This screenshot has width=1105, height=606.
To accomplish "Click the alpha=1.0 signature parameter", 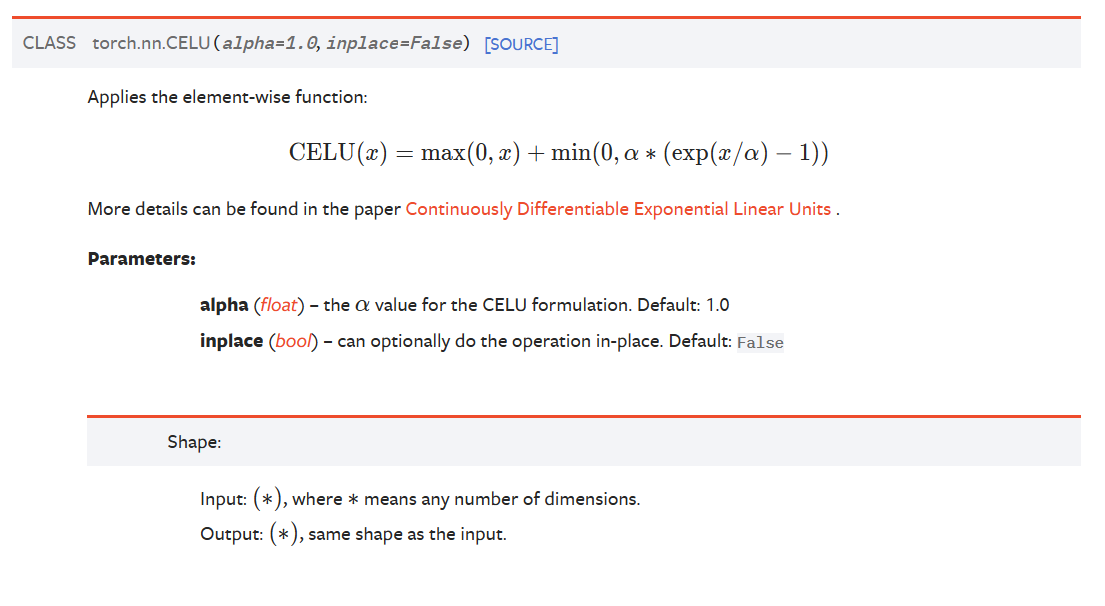I will (271, 44).
